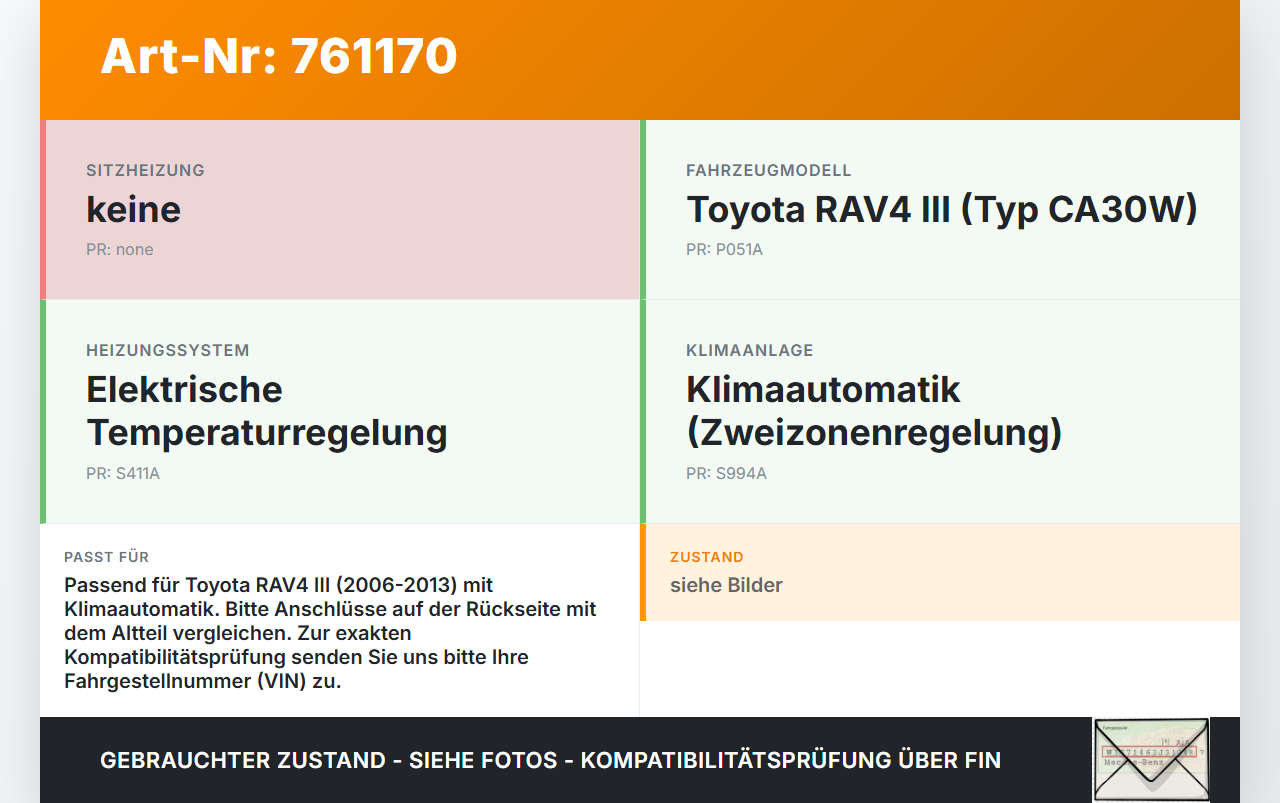Viewport: 1280px width, 803px height.
Task: Select the 'PASST FÜR' label
Action: click(x=106, y=557)
